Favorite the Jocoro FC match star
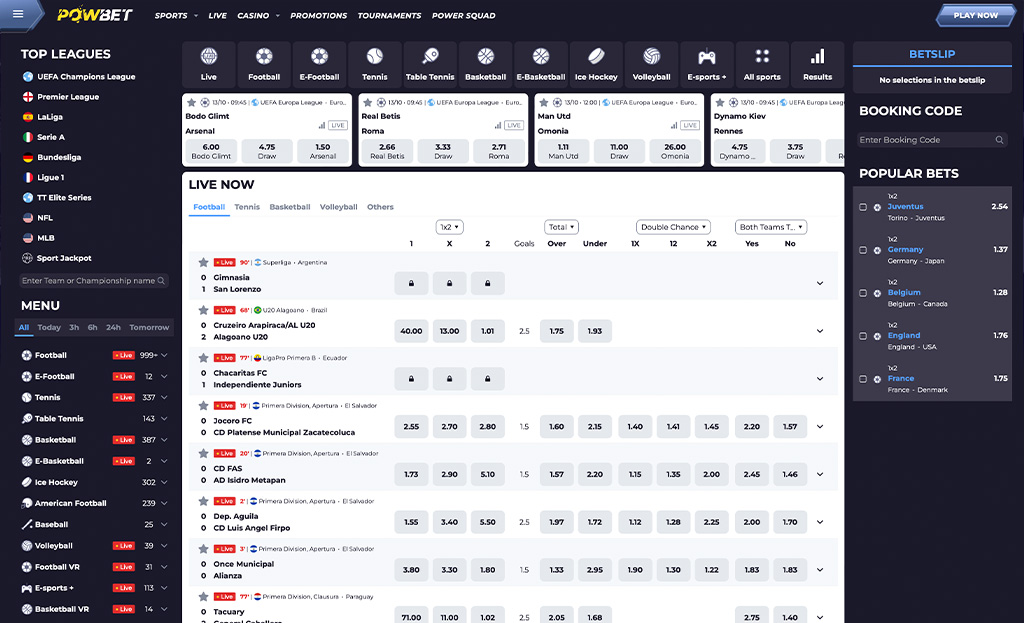Viewport: 1024px width, 623px height. [204, 406]
